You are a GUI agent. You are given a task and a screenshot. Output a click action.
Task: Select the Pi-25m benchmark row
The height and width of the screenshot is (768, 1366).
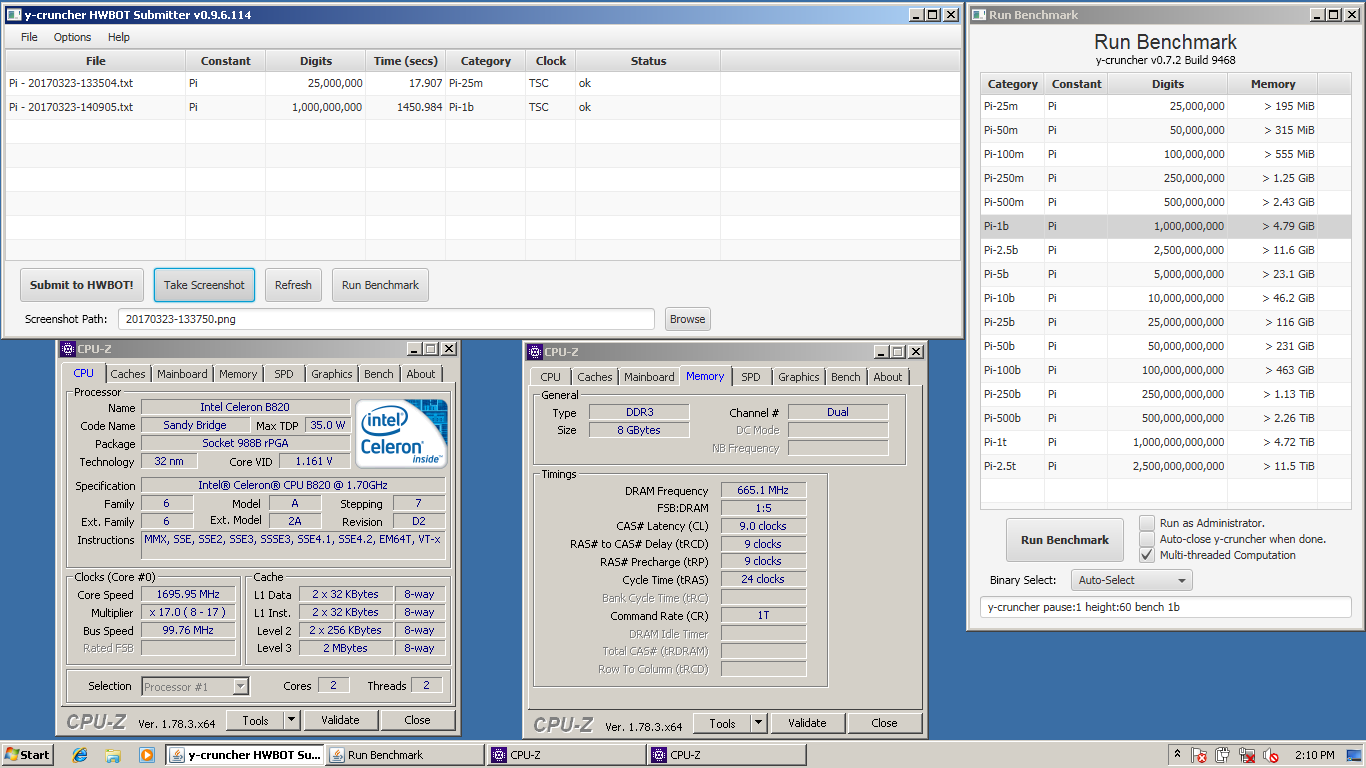[1166, 106]
